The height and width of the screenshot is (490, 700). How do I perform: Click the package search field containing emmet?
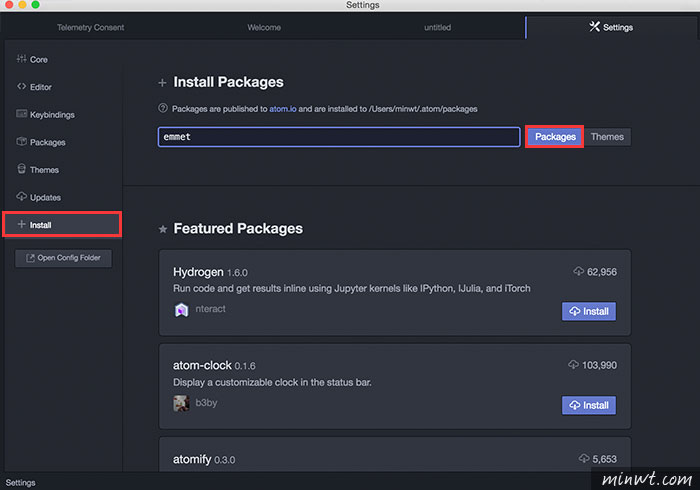(x=339, y=137)
